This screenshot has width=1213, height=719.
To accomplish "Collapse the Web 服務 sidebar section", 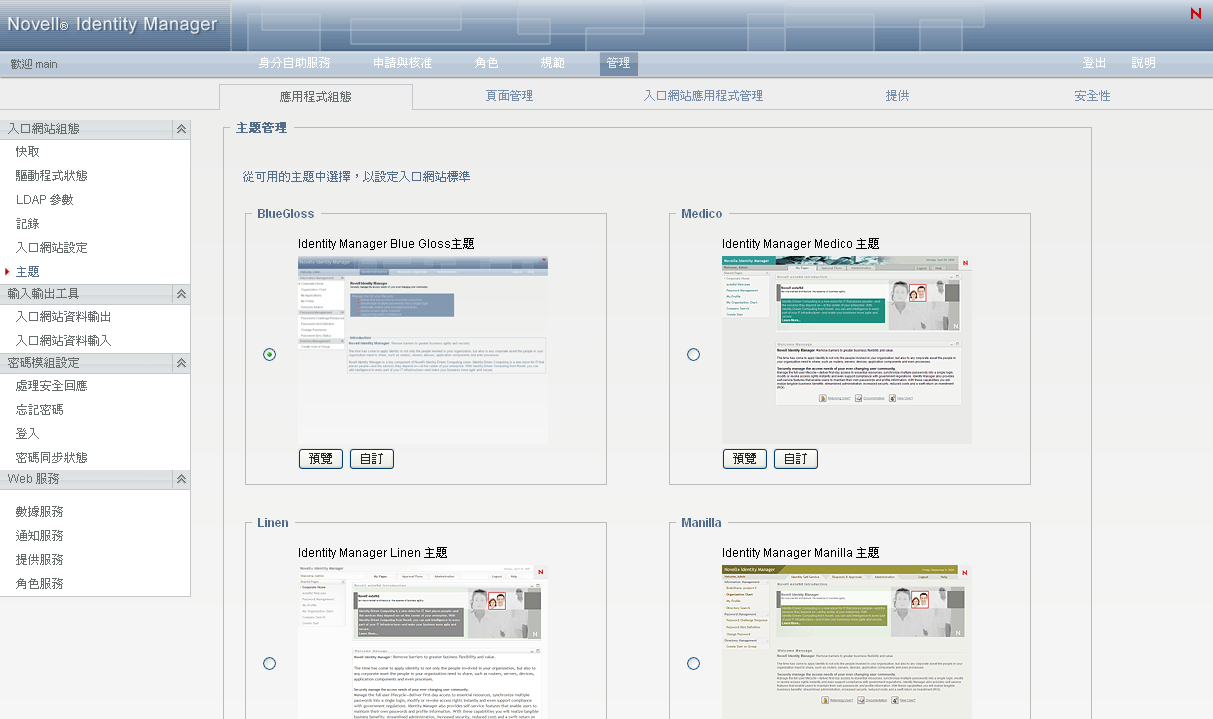I will (x=181, y=479).
